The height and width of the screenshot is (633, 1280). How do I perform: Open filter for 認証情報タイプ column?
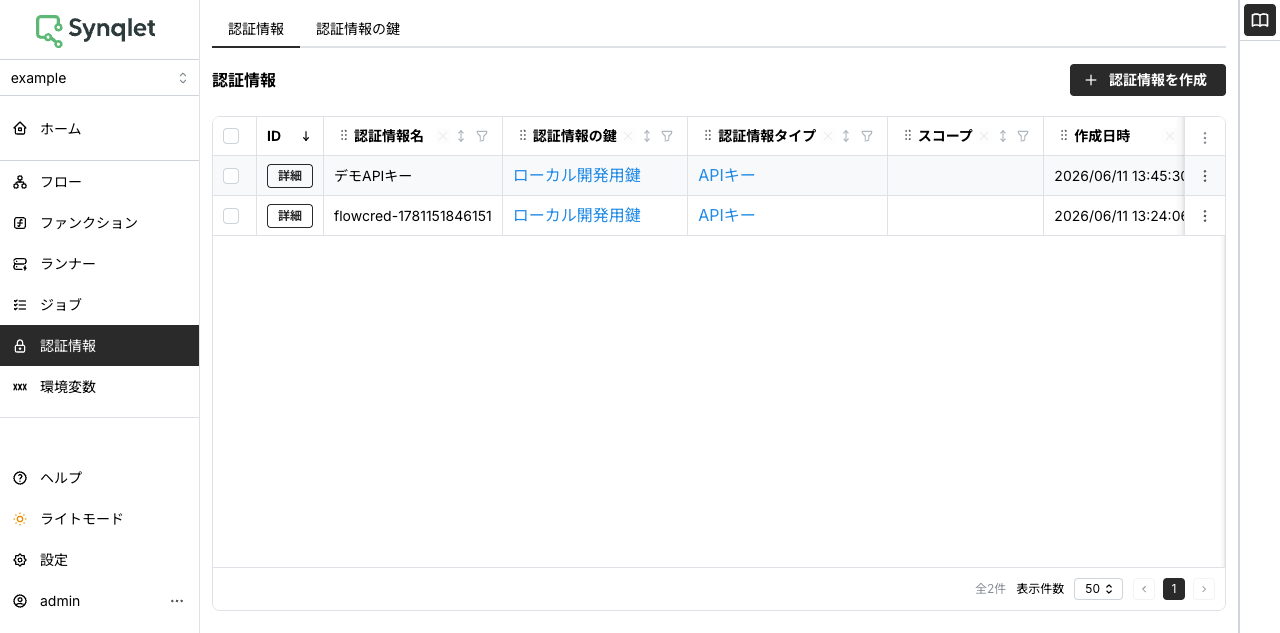point(867,136)
